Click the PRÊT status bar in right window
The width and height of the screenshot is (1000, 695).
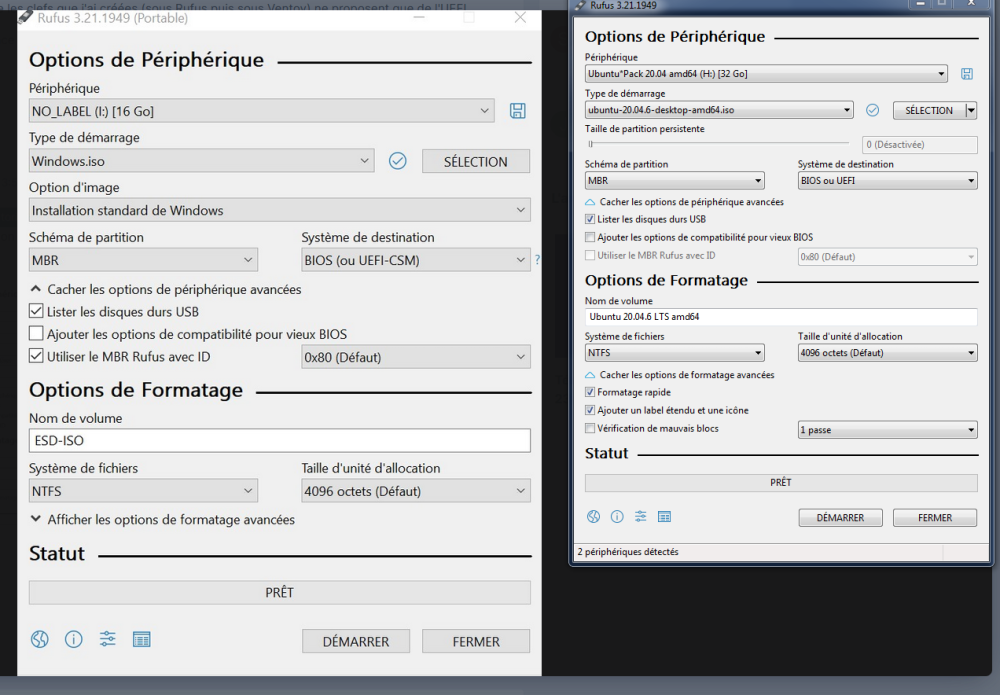pos(781,483)
